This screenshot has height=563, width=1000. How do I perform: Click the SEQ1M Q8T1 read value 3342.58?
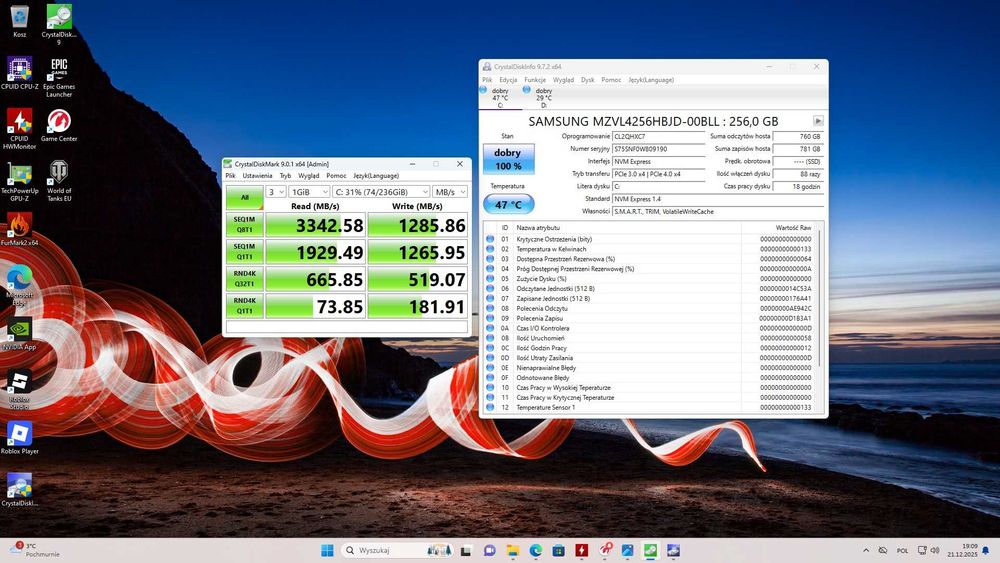click(x=315, y=225)
